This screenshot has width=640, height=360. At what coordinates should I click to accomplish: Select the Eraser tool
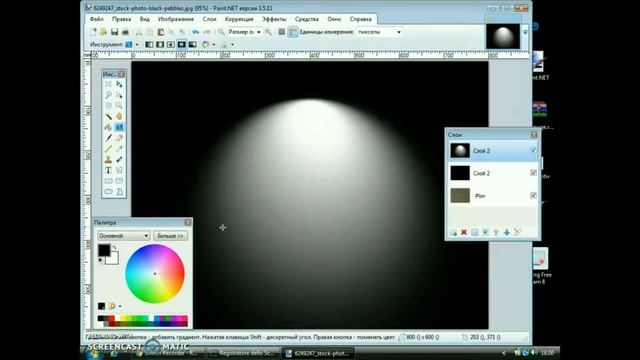point(119,138)
